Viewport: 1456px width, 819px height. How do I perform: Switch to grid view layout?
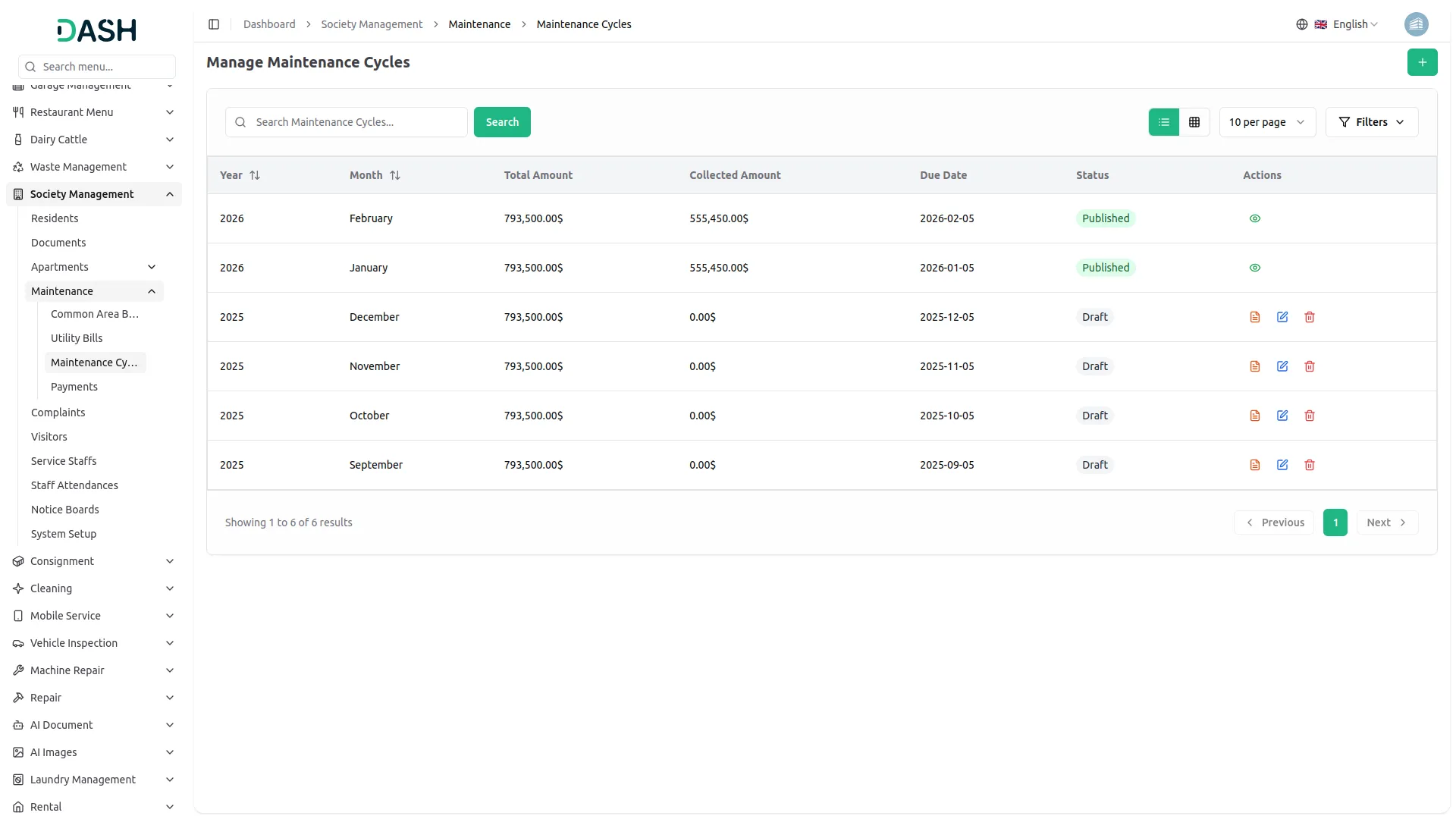point(1194,122)
